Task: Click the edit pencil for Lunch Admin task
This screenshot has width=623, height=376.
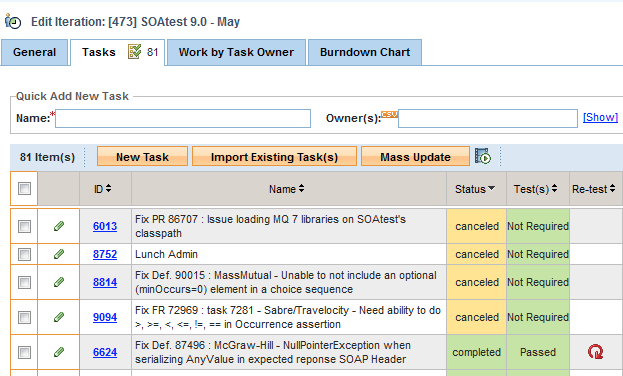Action: click(59, 254)
